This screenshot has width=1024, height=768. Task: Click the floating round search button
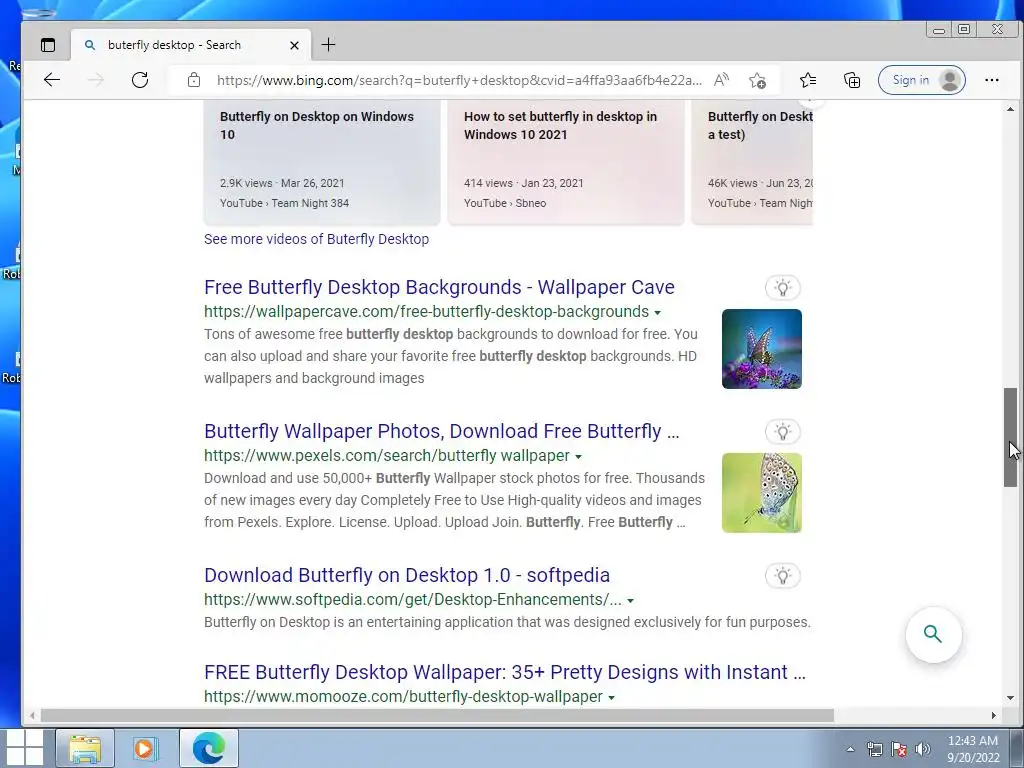tap(933, 634)
